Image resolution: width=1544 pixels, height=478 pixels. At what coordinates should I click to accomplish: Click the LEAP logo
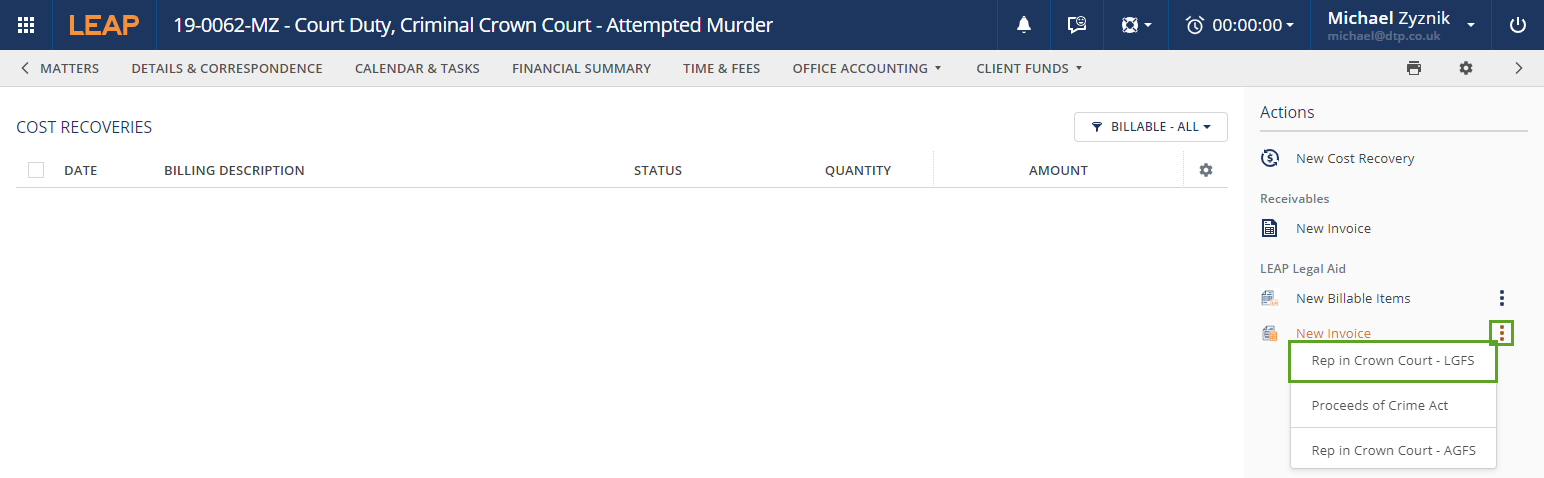(x=104, y=25)
